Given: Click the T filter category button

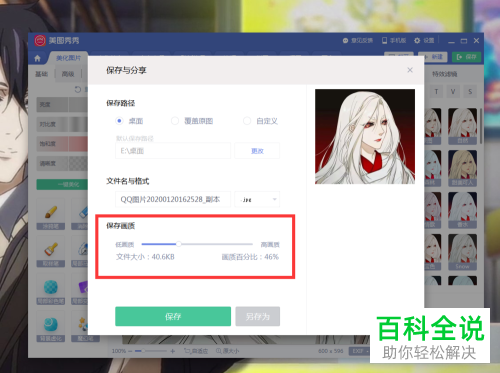Looking at the screenshot, I should click(x=436, y=92).
